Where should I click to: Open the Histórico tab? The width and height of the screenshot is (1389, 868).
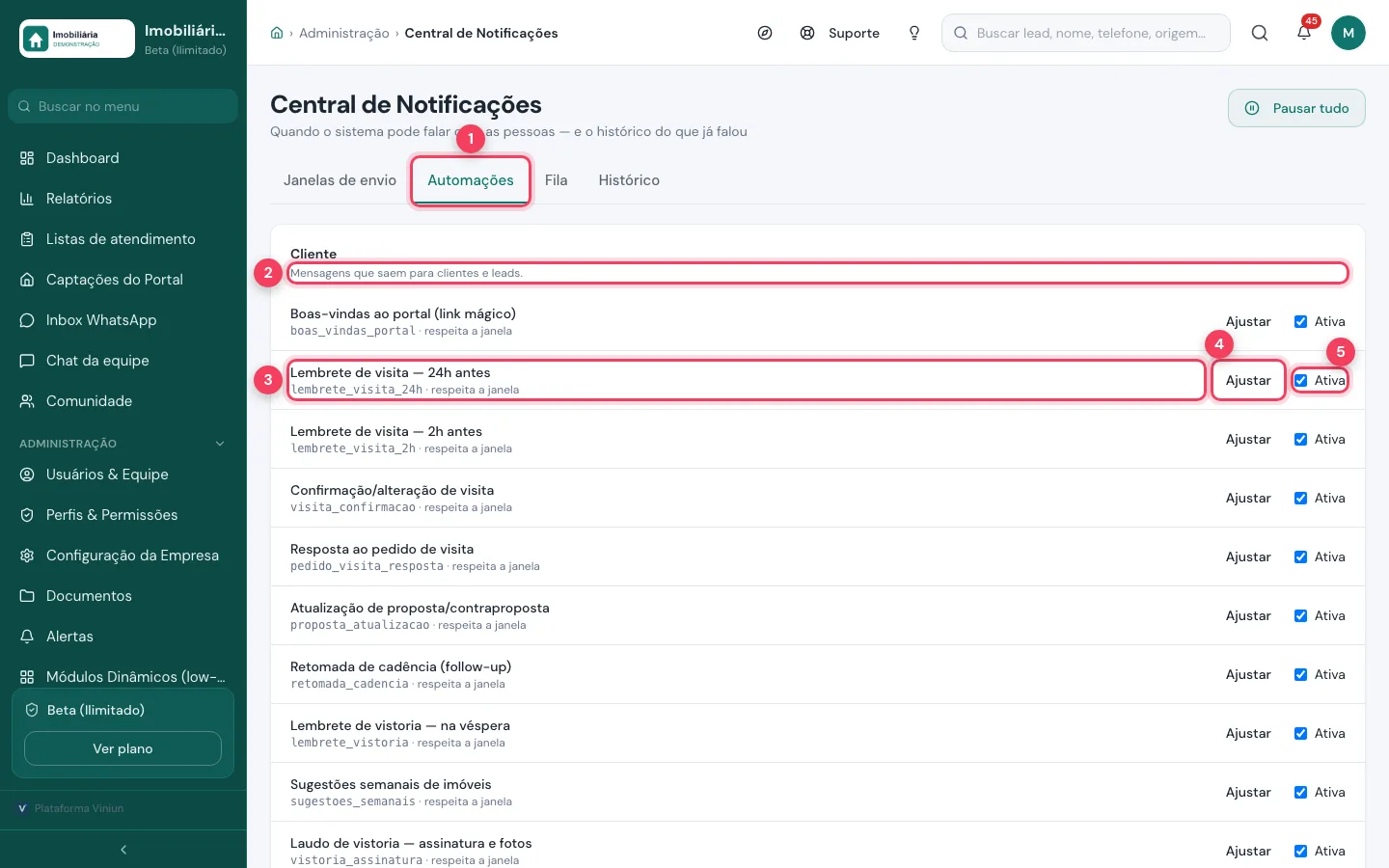tap(629, 180)
